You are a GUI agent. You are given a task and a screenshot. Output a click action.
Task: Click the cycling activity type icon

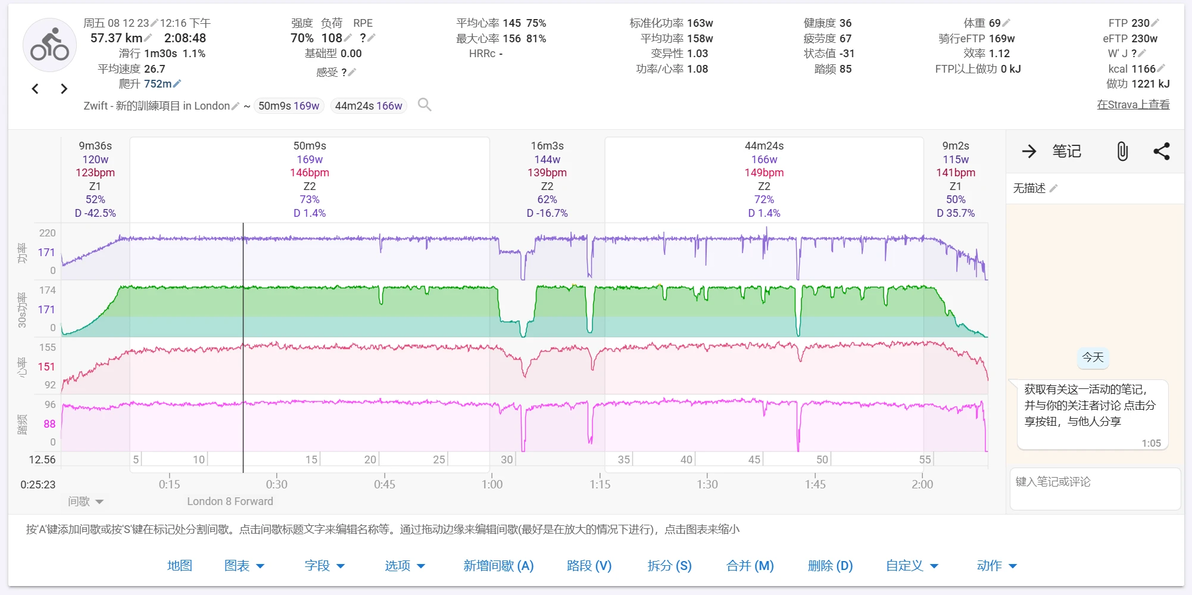coord(49,44)
